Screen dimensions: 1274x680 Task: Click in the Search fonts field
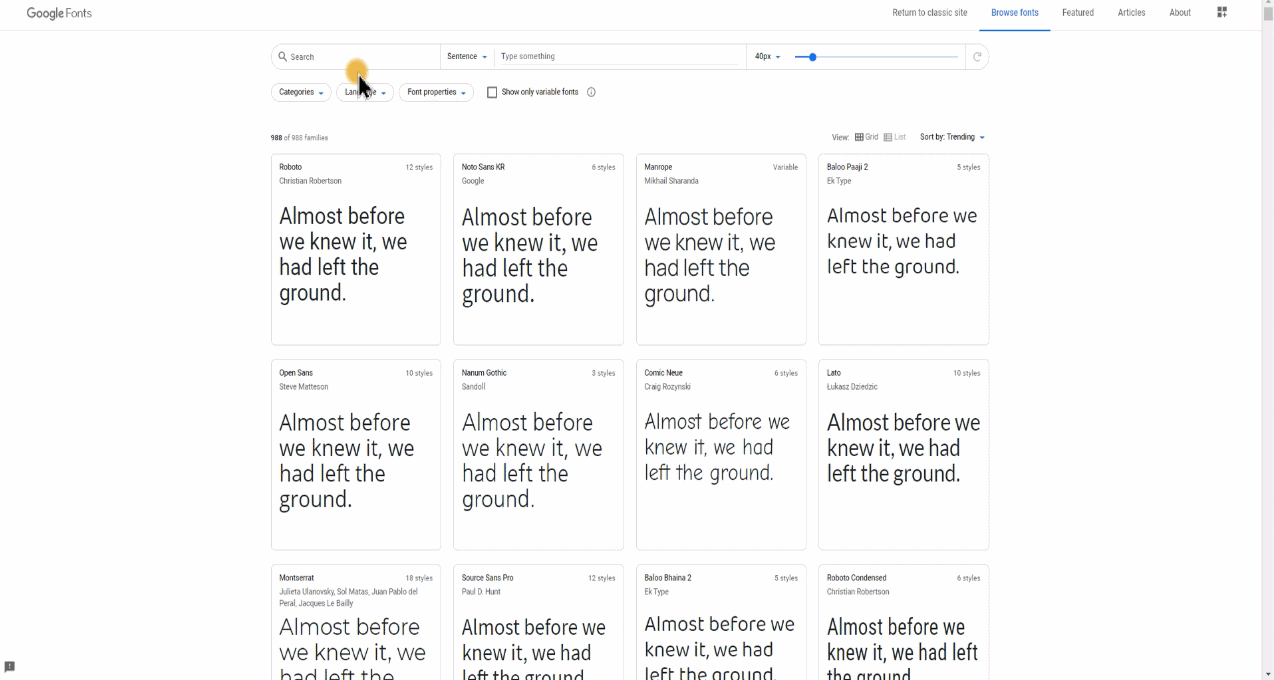point(356,57)
